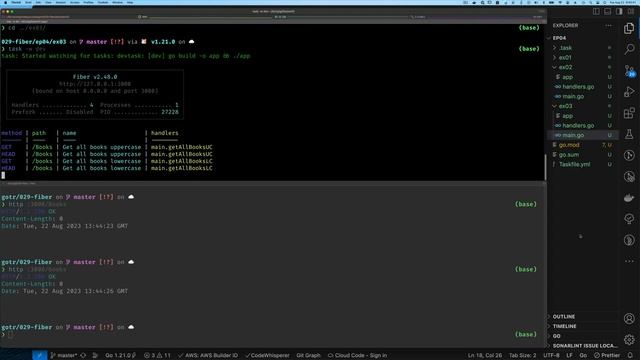
Task: Click CodeWhisperer status item
Action: [x=267, y=356]
